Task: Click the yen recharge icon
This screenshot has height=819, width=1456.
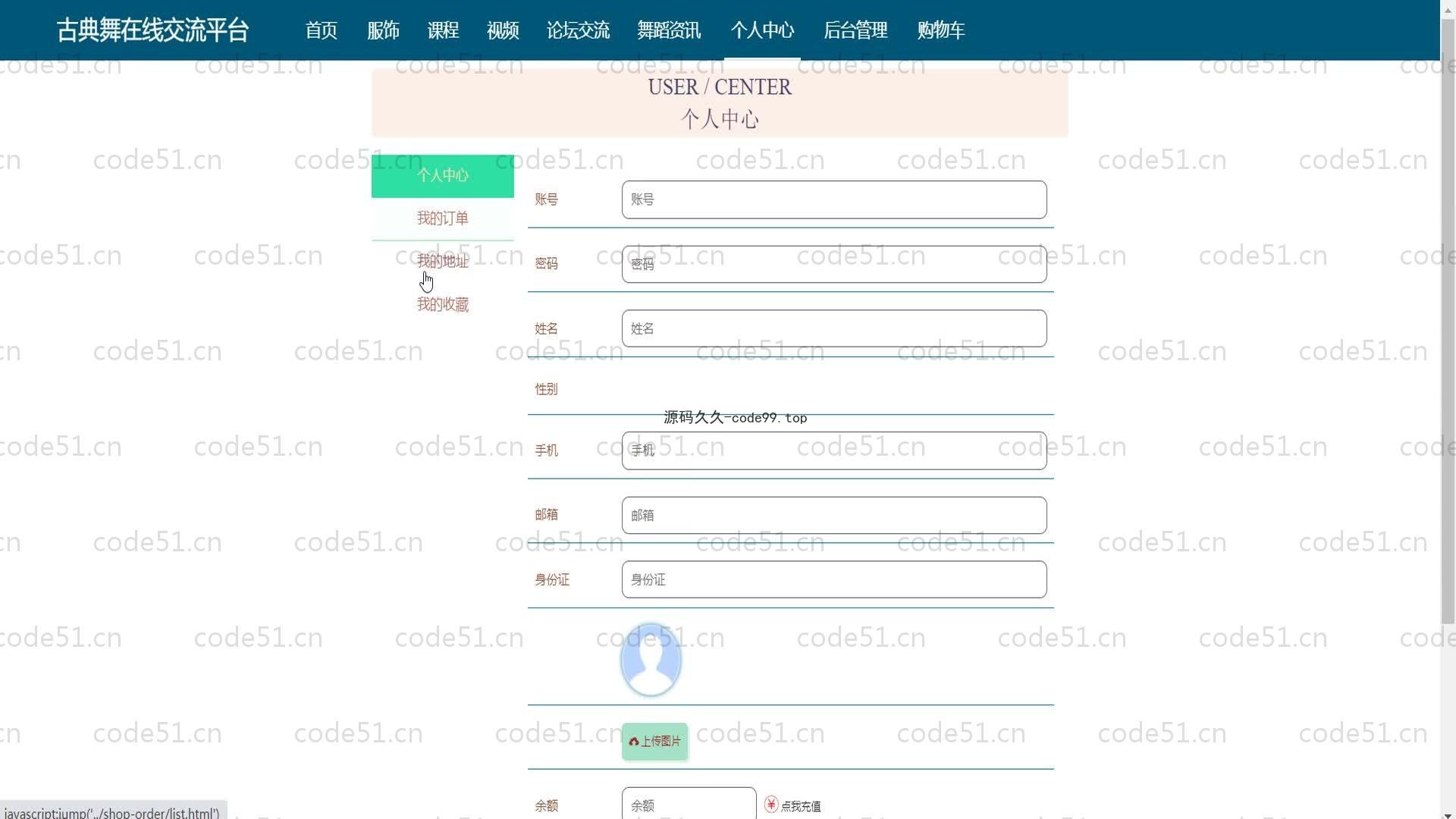Action: pos(771,805)
